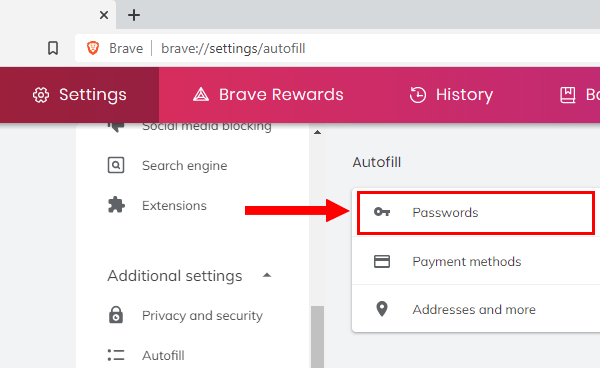Screen dimensions: 600x368
Task: Click the location pin Addresses icon
Action: coord(382,309)
